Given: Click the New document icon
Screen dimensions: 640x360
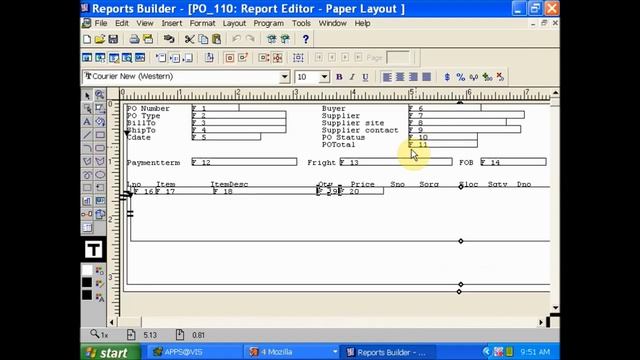Looking at the screenshot, I should point(87,39).
